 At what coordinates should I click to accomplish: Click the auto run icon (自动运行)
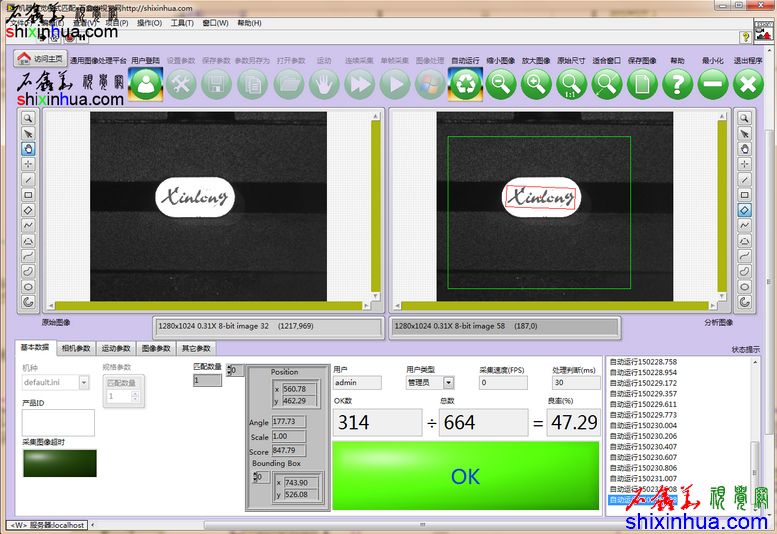tap(465, 84)
